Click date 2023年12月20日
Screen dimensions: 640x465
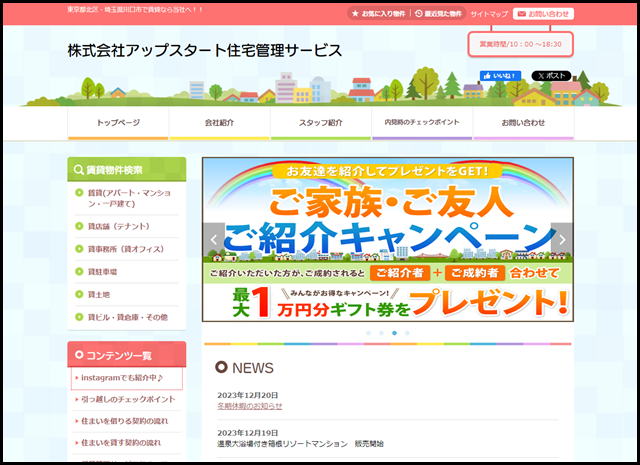coord(247,395)
